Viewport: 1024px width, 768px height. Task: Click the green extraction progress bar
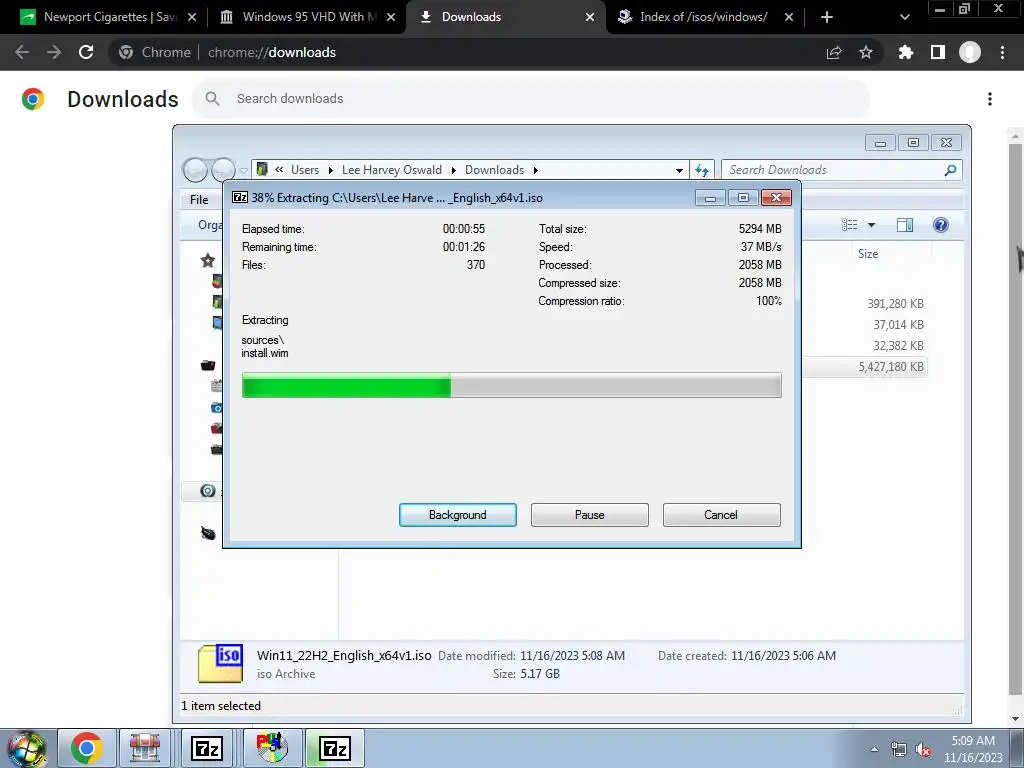coord(511,385)
